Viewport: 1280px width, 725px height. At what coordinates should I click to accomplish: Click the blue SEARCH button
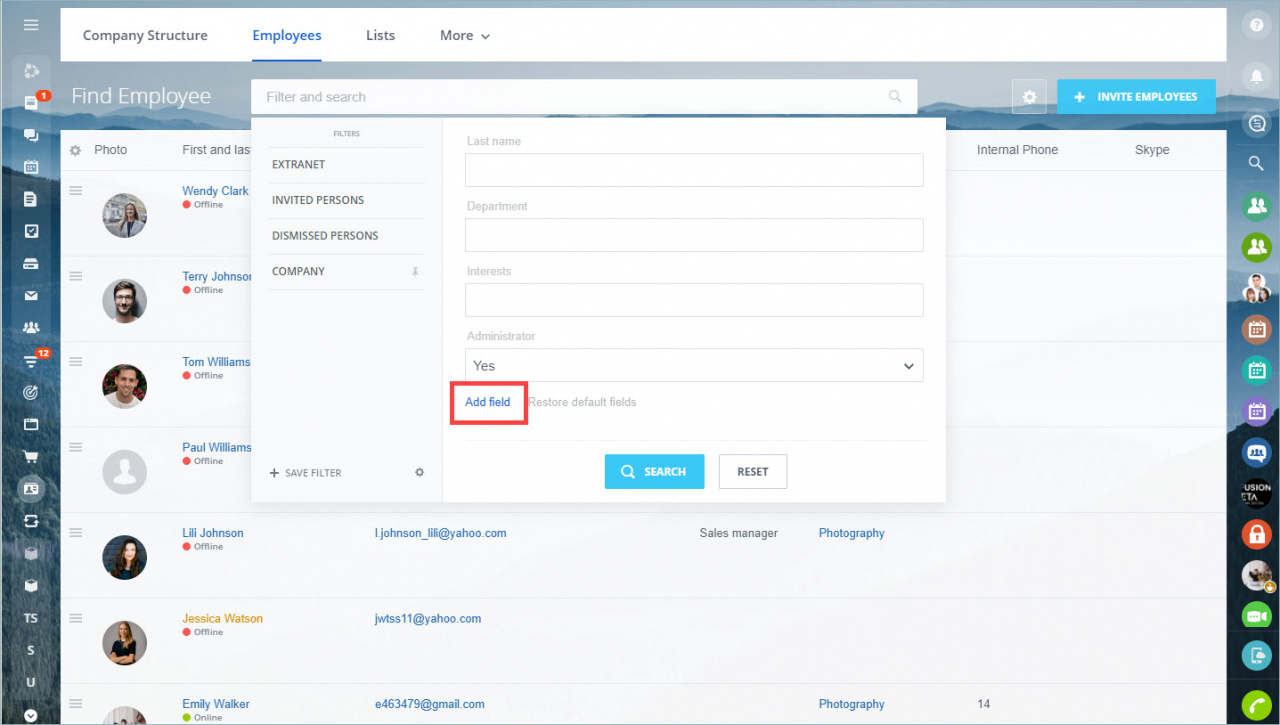[654, 472]
